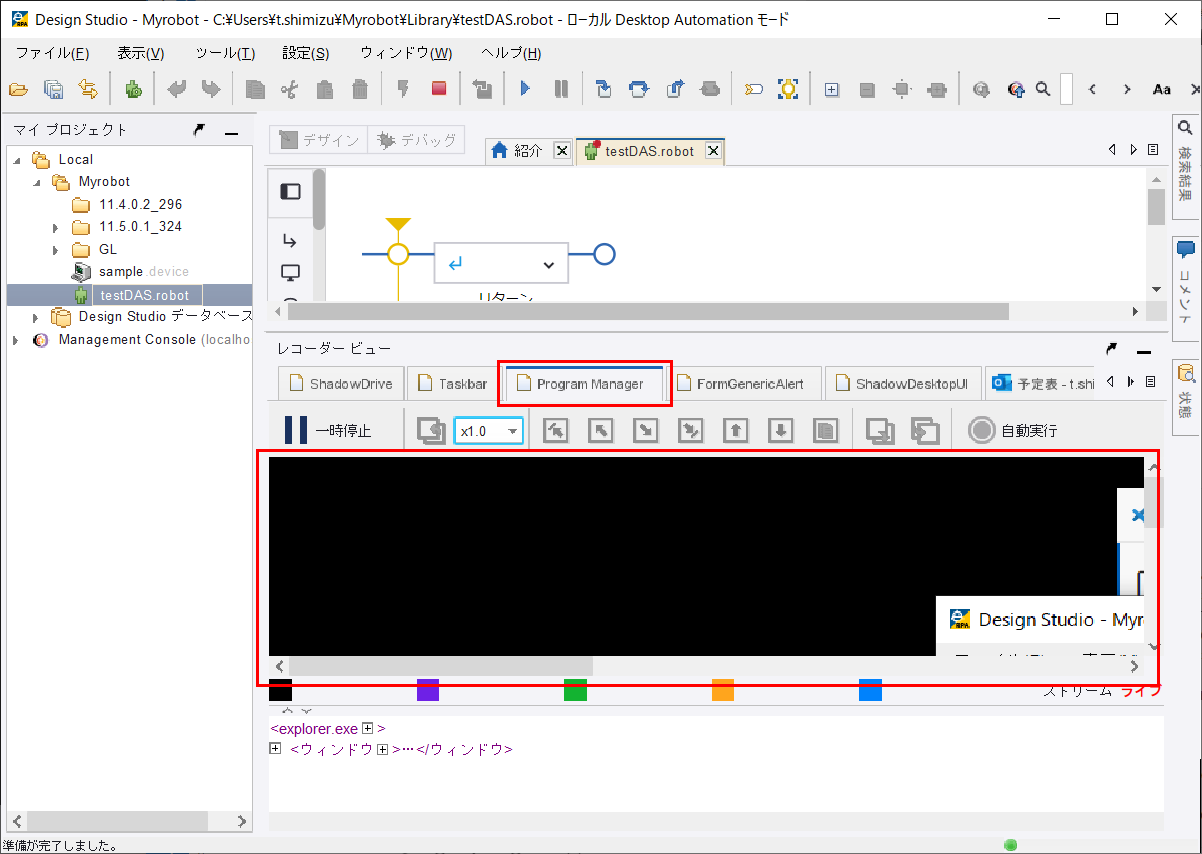The height and width of the screenshot is (854, 1202).
Task: Expand the 11.5.0.1_324 folder
Action: [x=56, y=227]
